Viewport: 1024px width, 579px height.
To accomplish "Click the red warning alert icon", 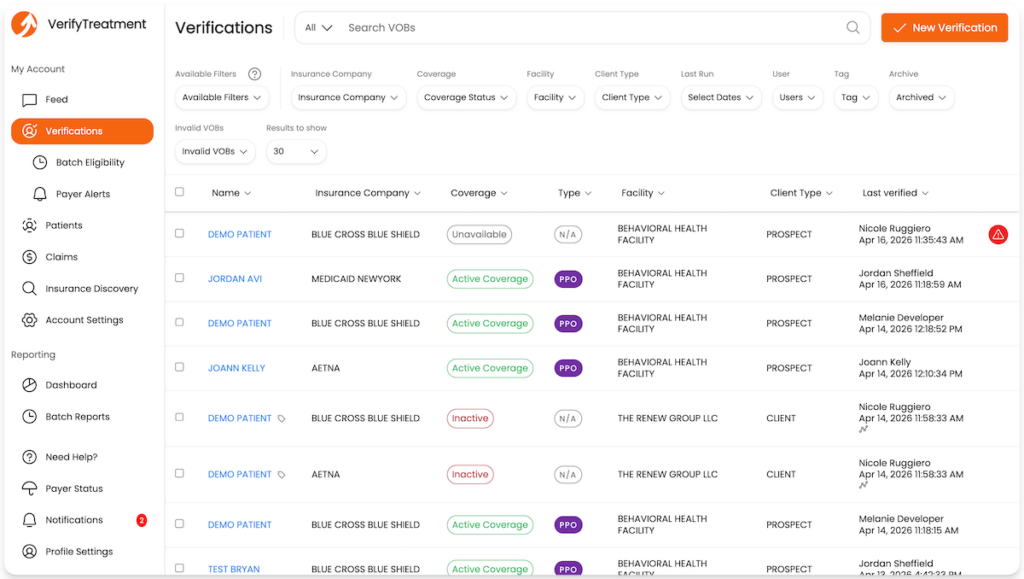I will [x=997, y=235].
